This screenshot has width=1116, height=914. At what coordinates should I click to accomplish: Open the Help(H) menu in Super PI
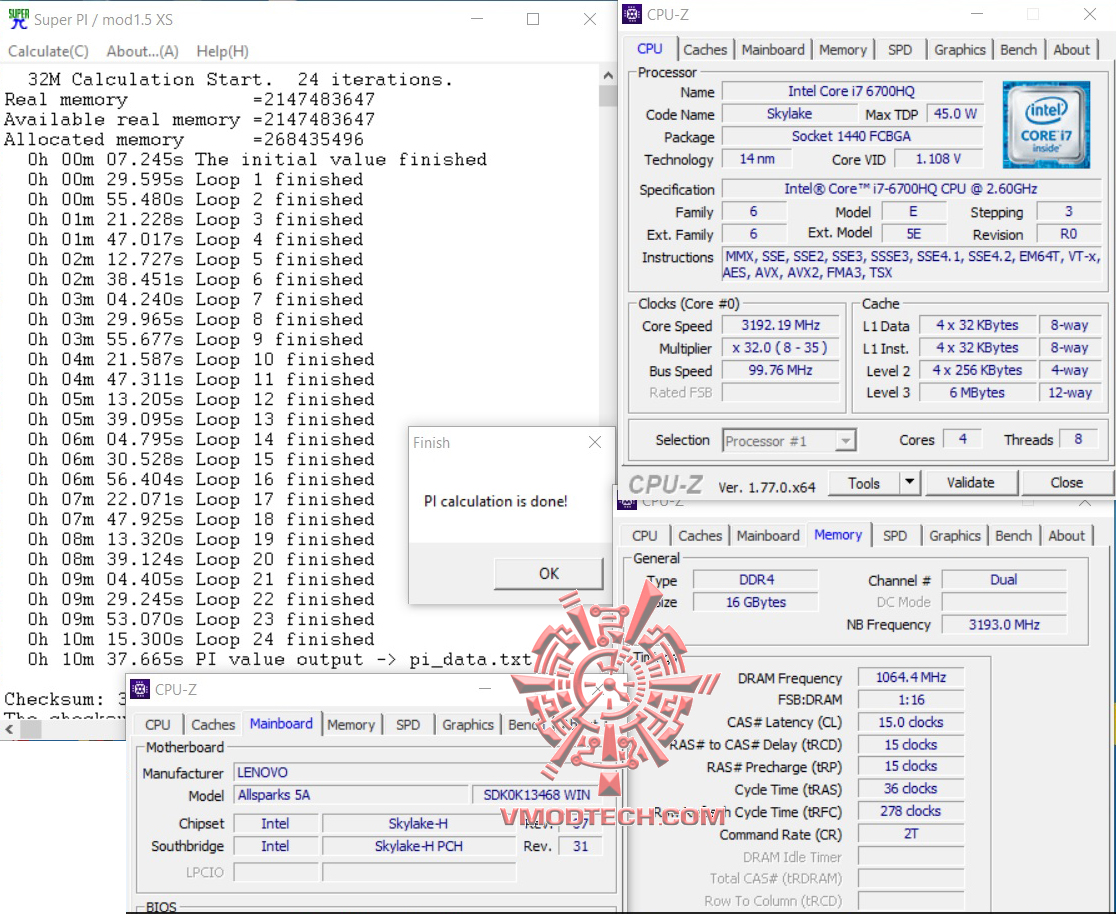pyautogui.click(x=222, y=51)
